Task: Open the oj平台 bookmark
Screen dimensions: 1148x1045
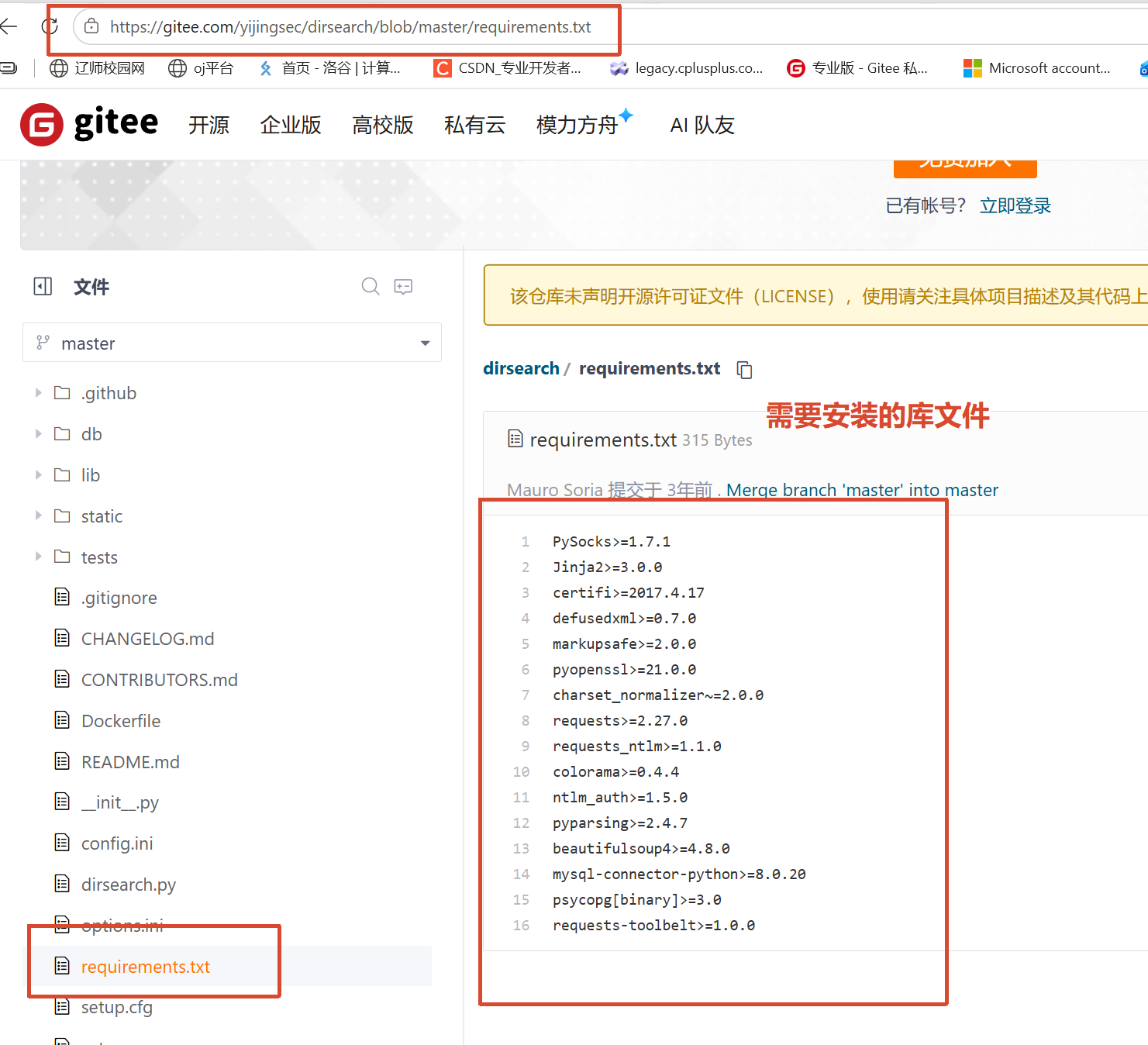Action: point(201,68)
